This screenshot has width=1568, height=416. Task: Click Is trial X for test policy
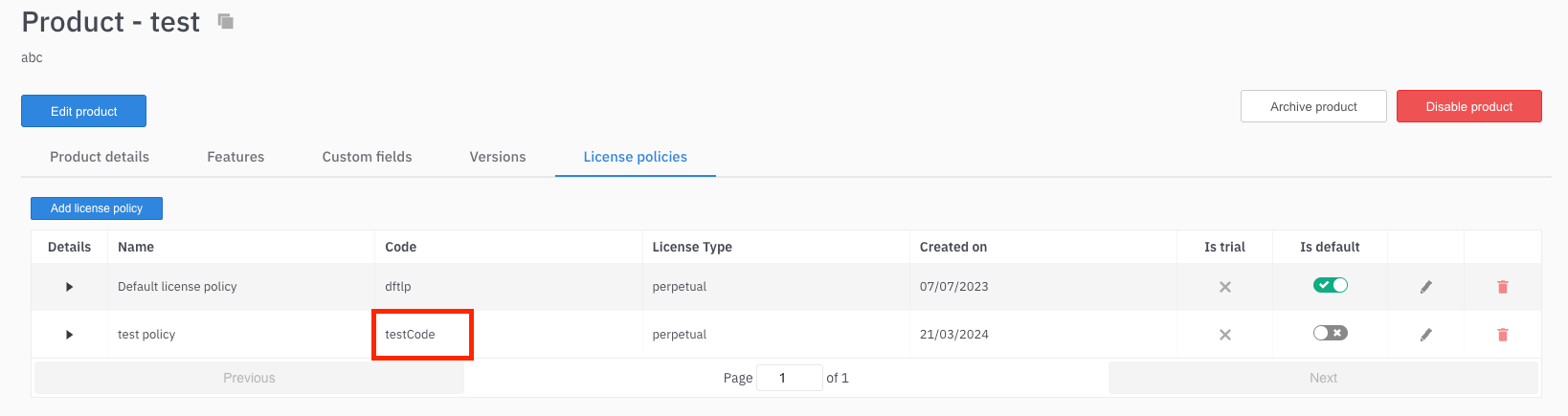1224,335
